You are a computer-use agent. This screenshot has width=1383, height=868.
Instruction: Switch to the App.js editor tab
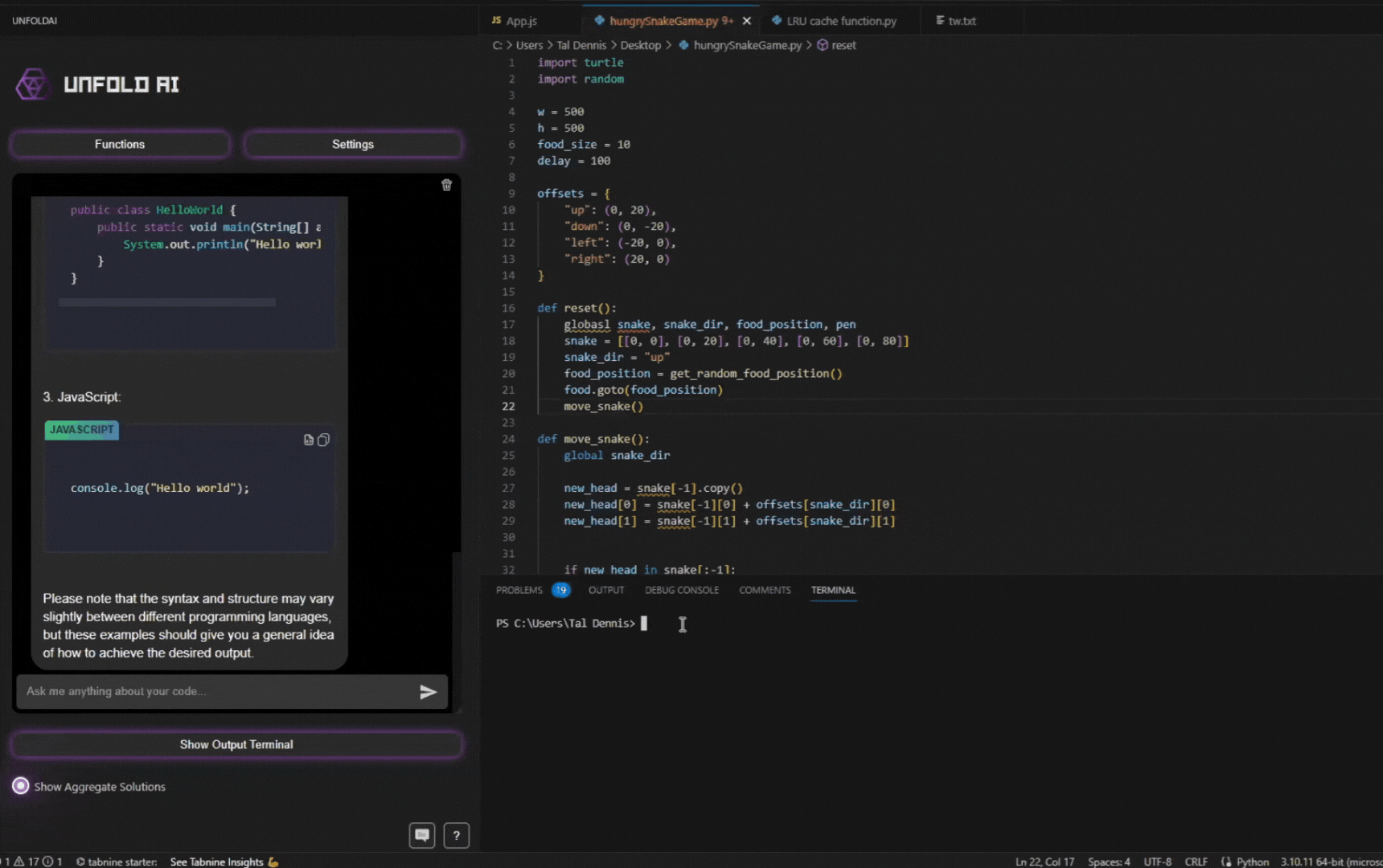(x=521, y=21)
